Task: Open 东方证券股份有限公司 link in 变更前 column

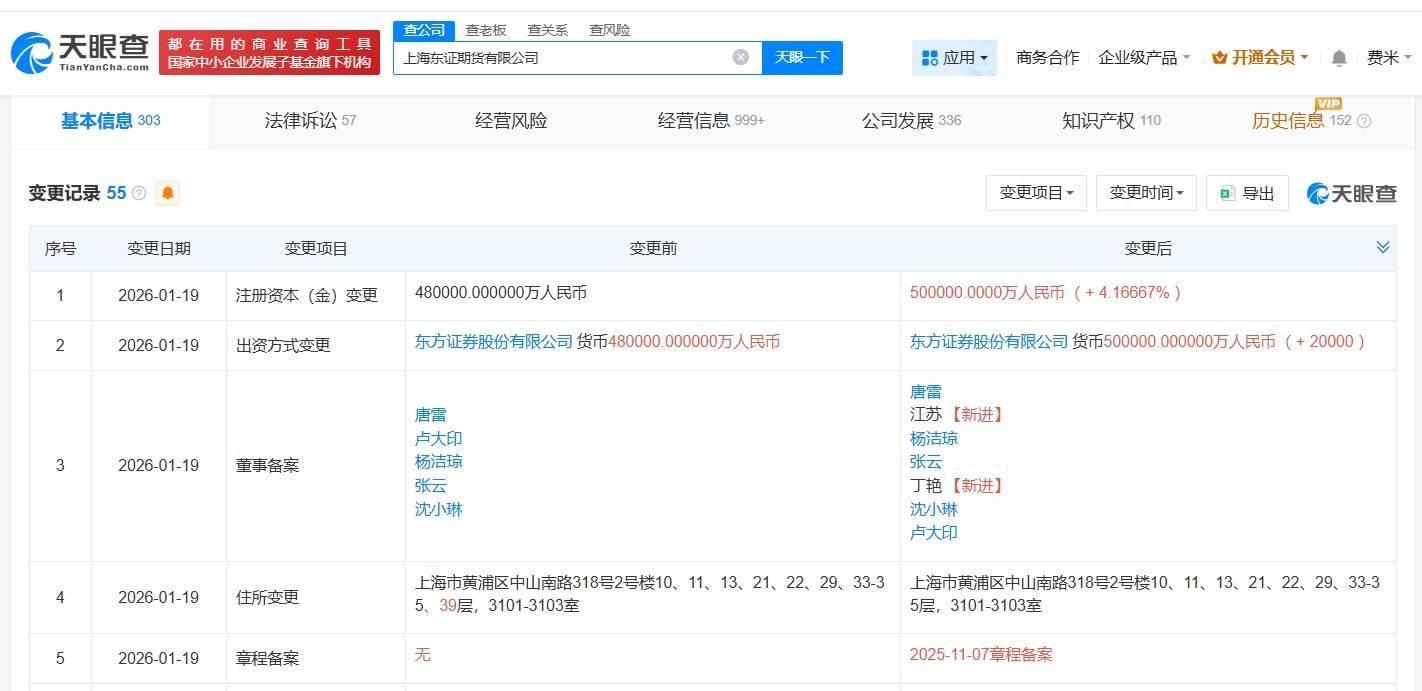Action: (494, 342)
